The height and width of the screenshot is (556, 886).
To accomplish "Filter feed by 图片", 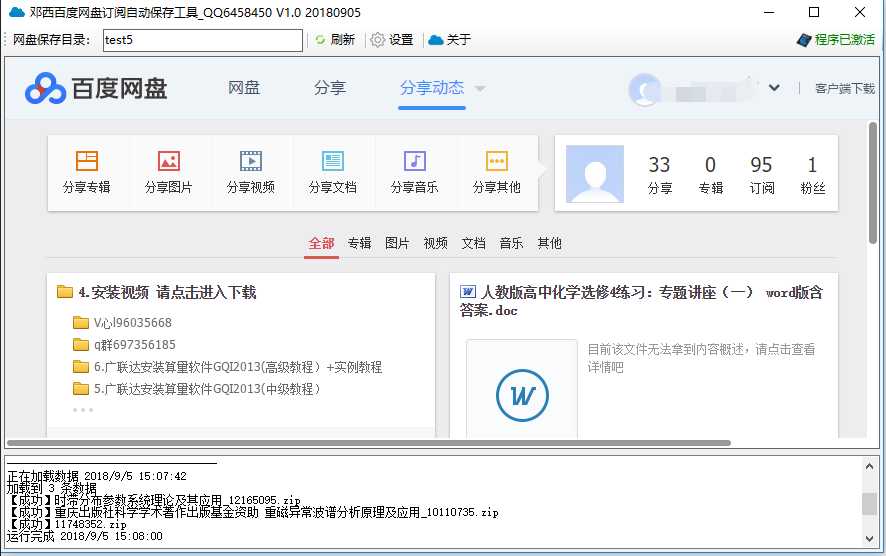I will click(397, 244).
